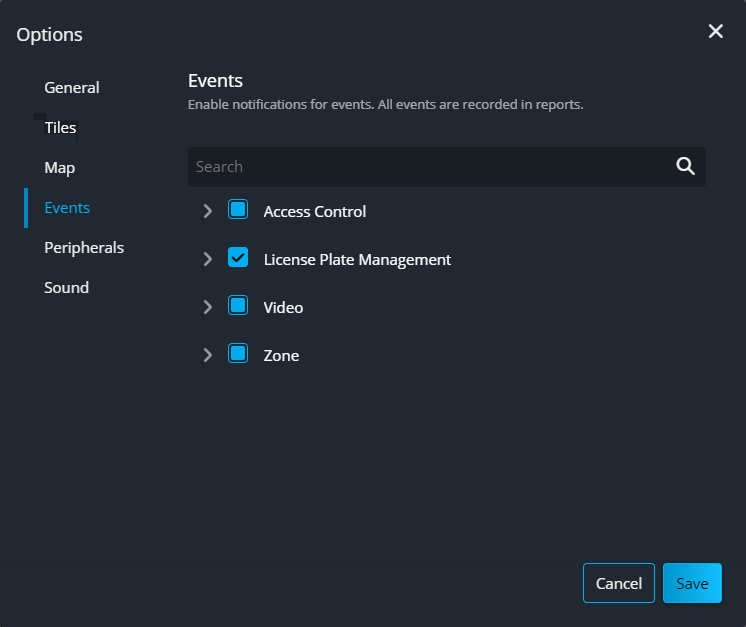
Task: Show the Sound options
Action: point(66,288)
